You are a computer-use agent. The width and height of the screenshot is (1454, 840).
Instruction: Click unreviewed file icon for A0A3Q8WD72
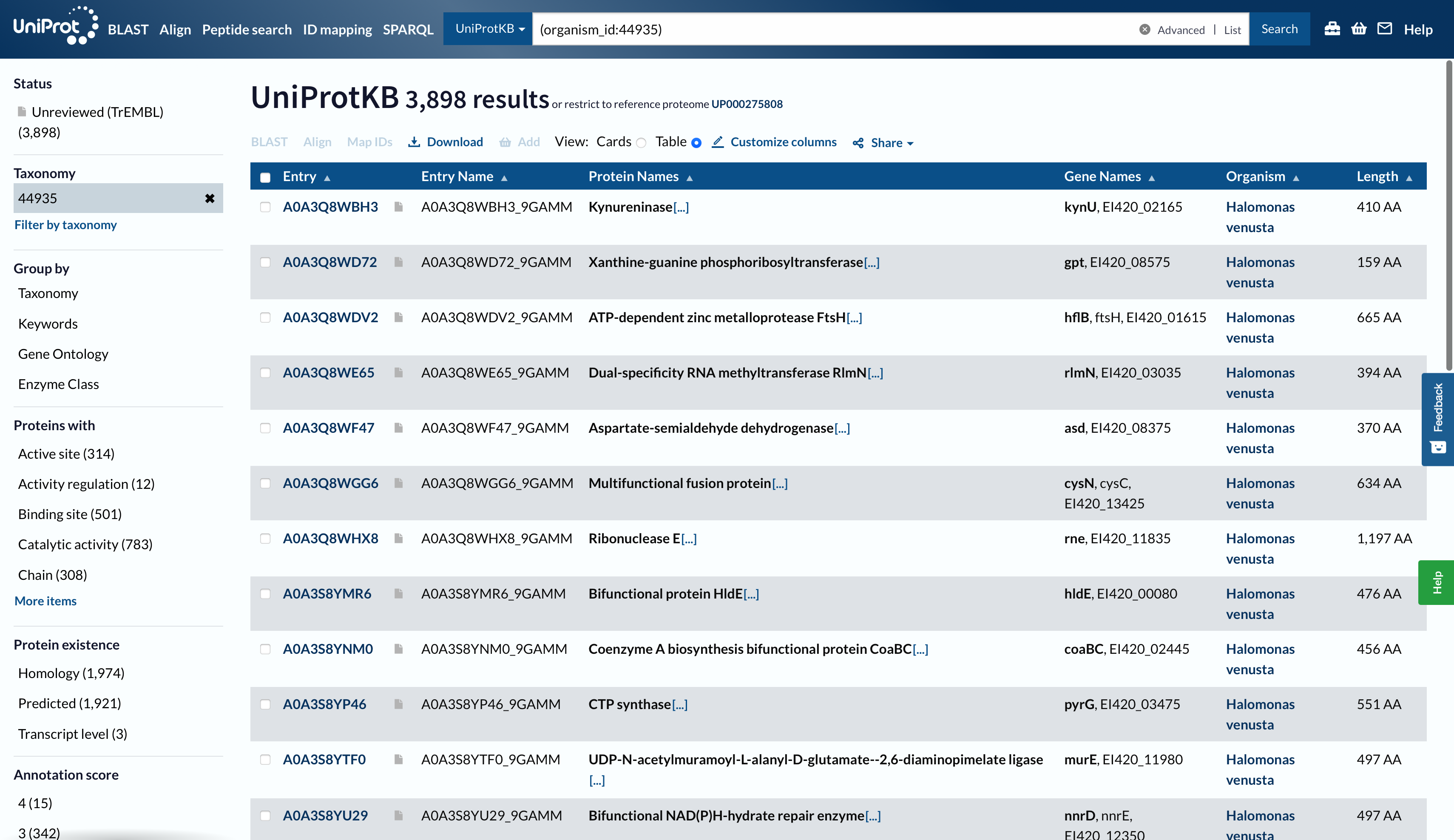[x=398, y=262]
